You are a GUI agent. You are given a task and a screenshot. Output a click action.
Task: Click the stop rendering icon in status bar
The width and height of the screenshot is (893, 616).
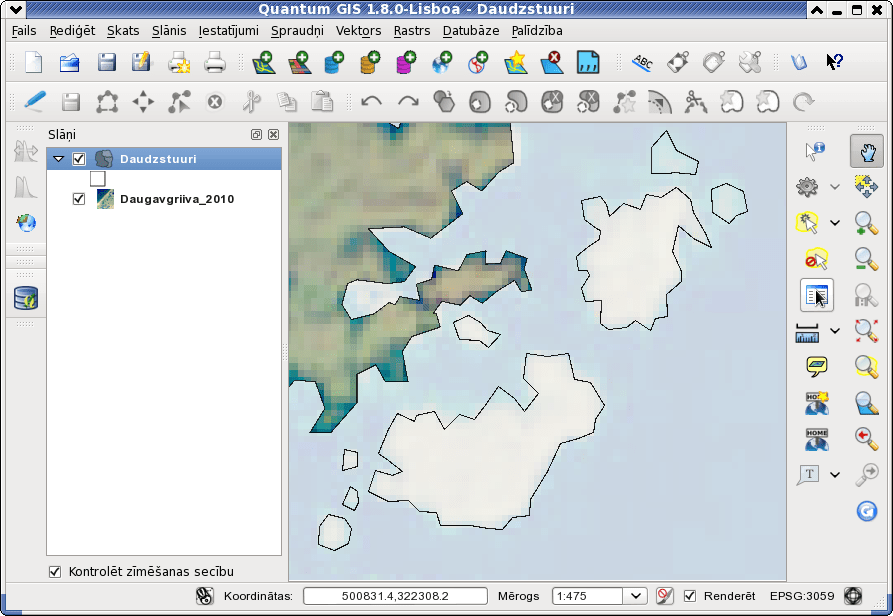(664, 596)
